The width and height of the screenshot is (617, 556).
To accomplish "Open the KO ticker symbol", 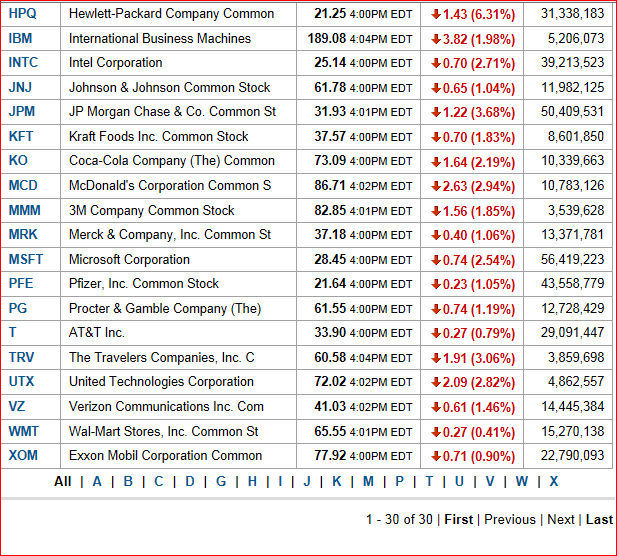I will [18, 161].
